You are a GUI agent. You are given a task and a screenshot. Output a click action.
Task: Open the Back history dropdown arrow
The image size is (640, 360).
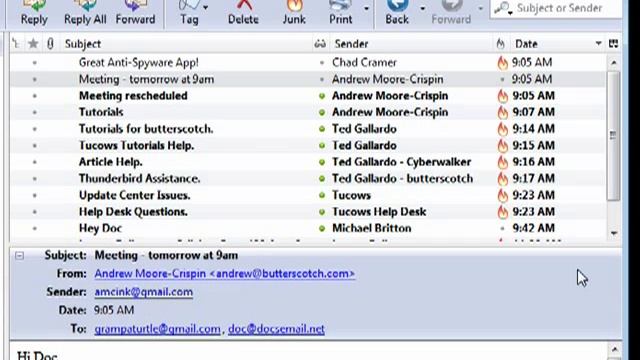(x=422, y=8)
